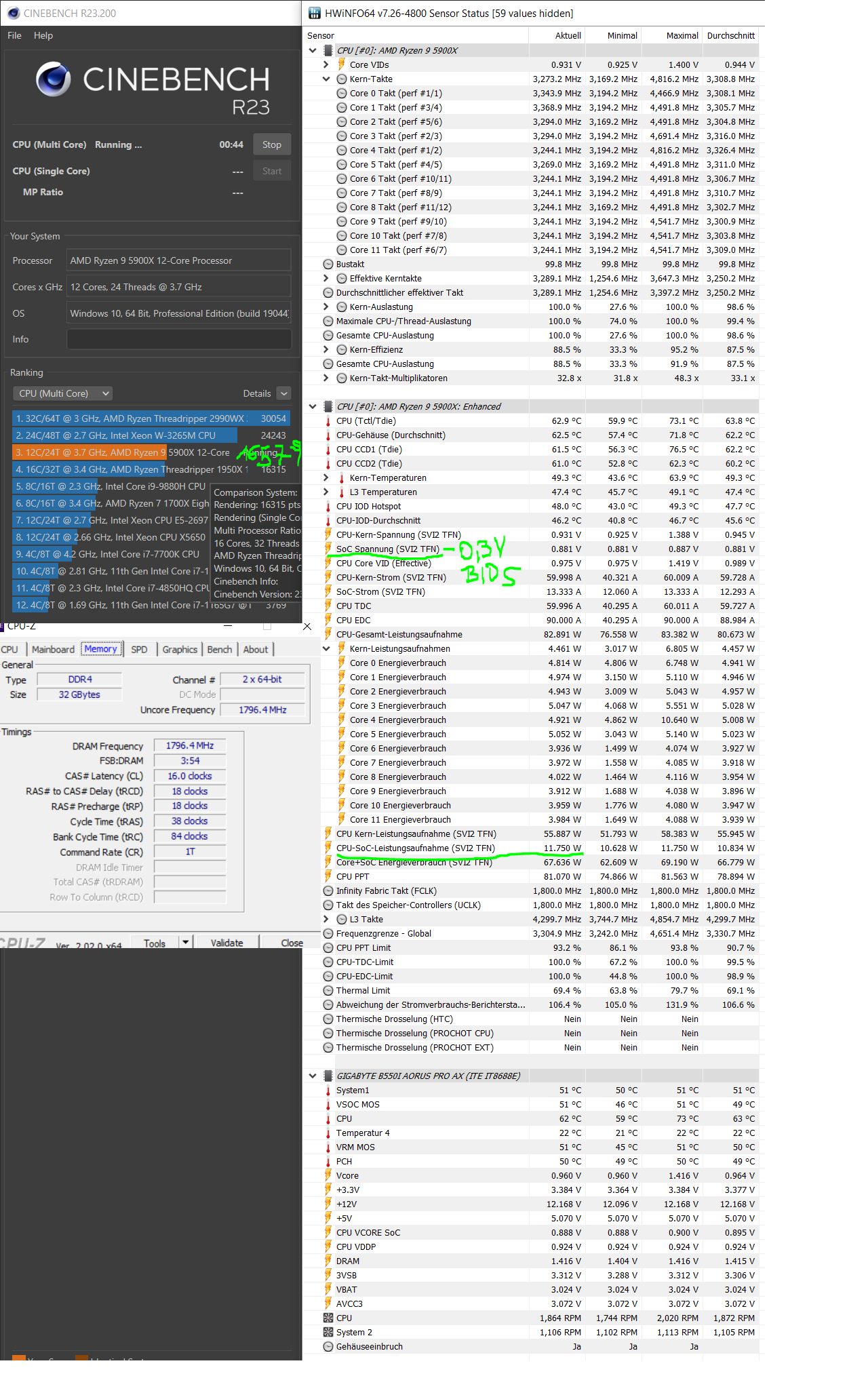Click the clock icon for Infinity Fabric Takt (FCLK)
868x1374 pixels.
click(x=328, y=890)
